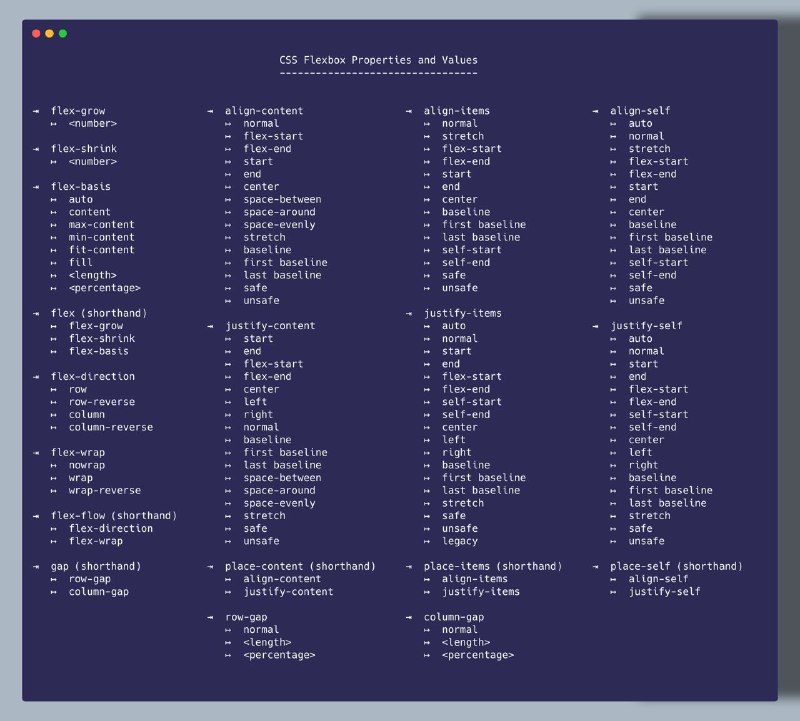Click 'justify-items' under place-items
This screenshot has width=800, height=721.
(x=481, y=592)
